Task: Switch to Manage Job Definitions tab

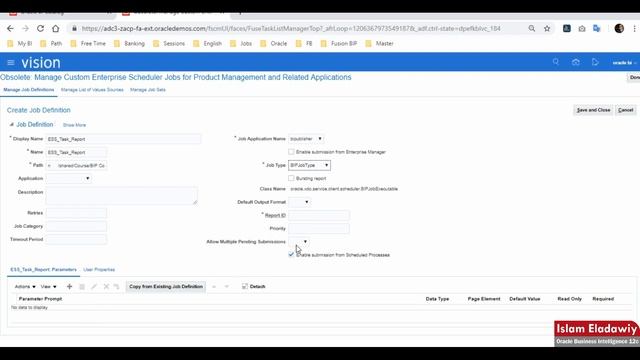Action: click(x=29, y=90)
